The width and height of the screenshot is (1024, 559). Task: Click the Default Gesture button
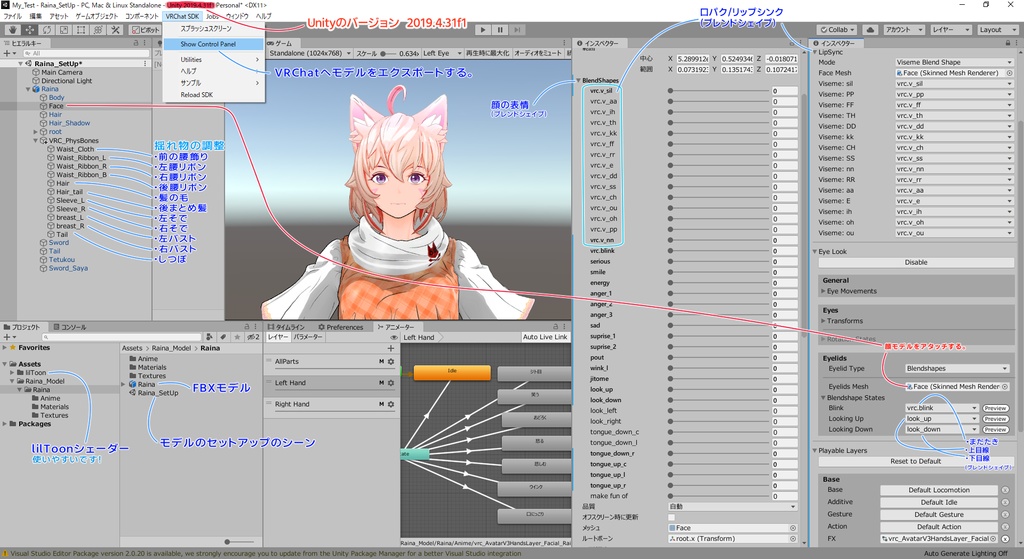(x=938, y=515)
